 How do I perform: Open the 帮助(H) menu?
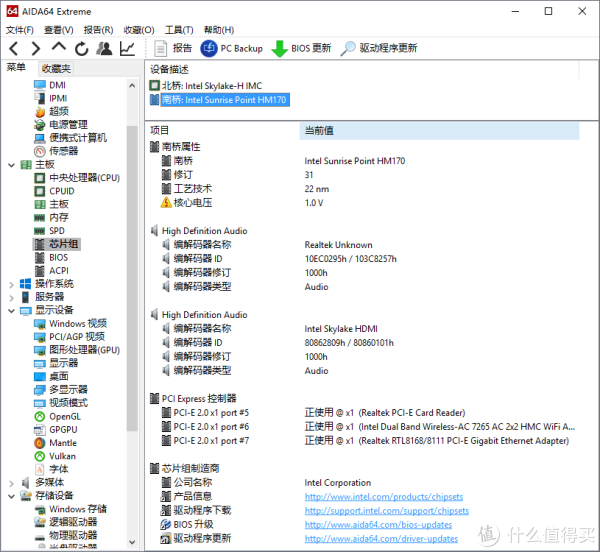[219, 30]
